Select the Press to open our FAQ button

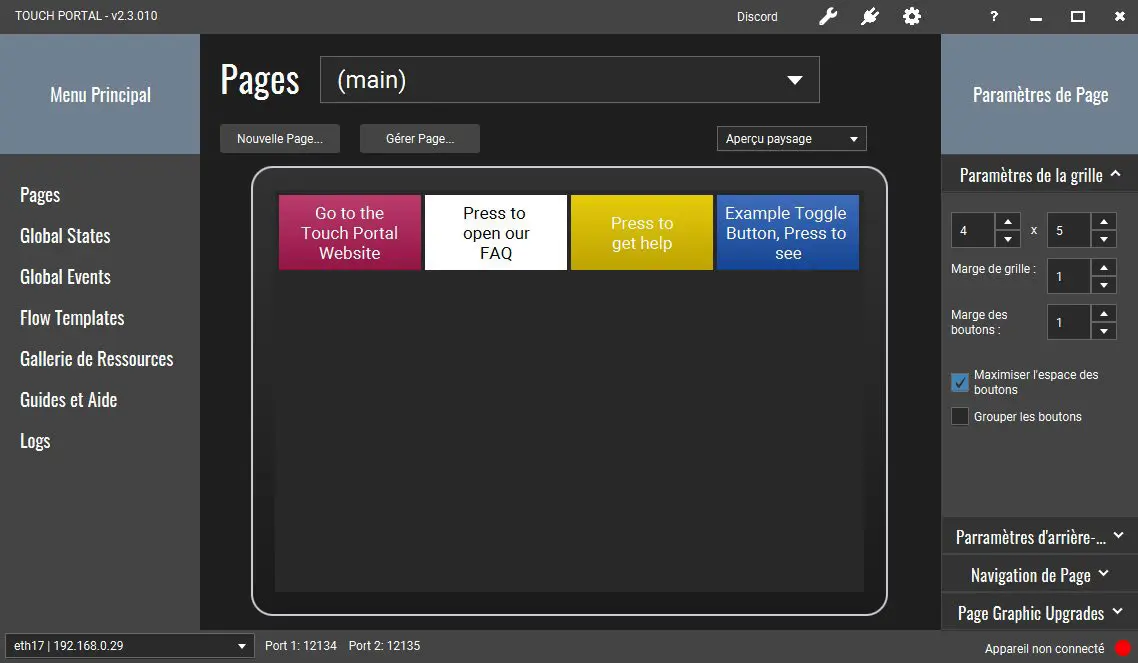click(x=496, y=233)
